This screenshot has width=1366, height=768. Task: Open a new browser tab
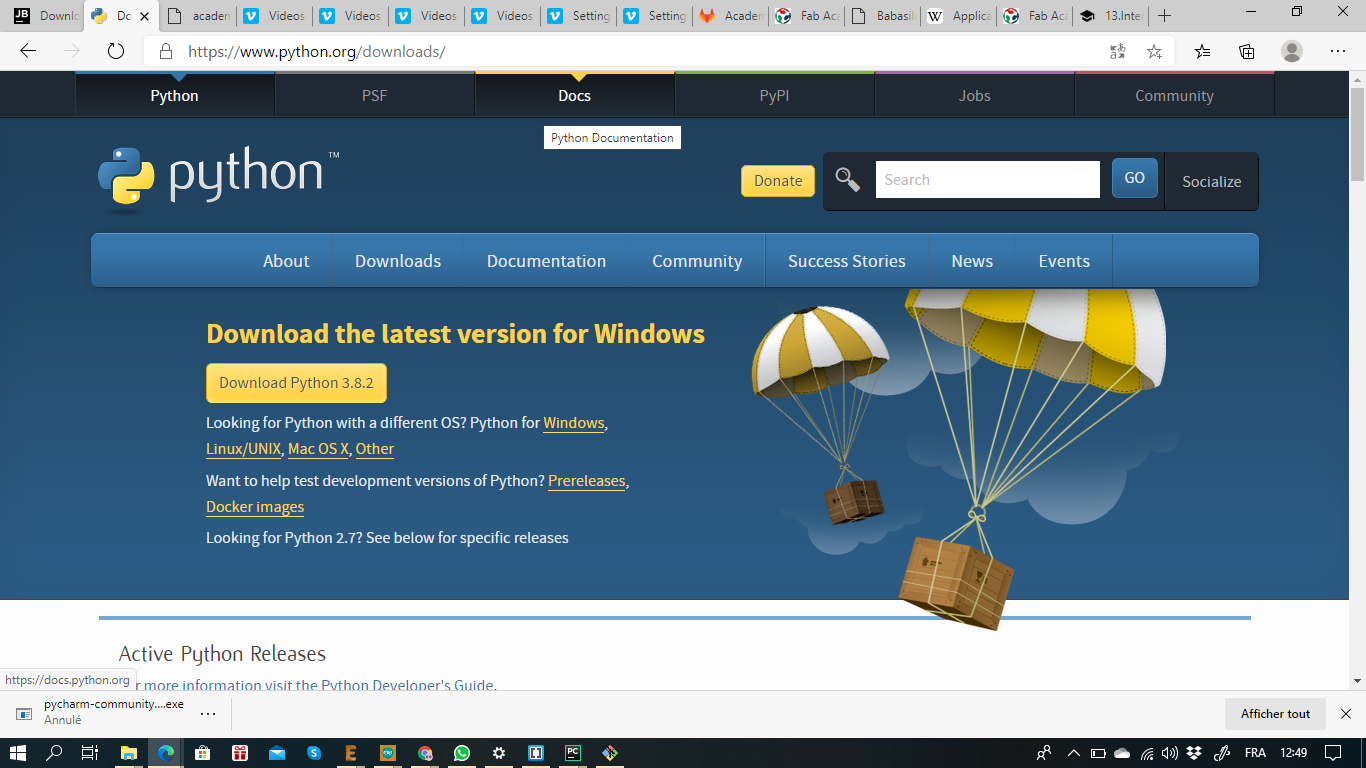pyautogui.click(x=1164, y=16)
